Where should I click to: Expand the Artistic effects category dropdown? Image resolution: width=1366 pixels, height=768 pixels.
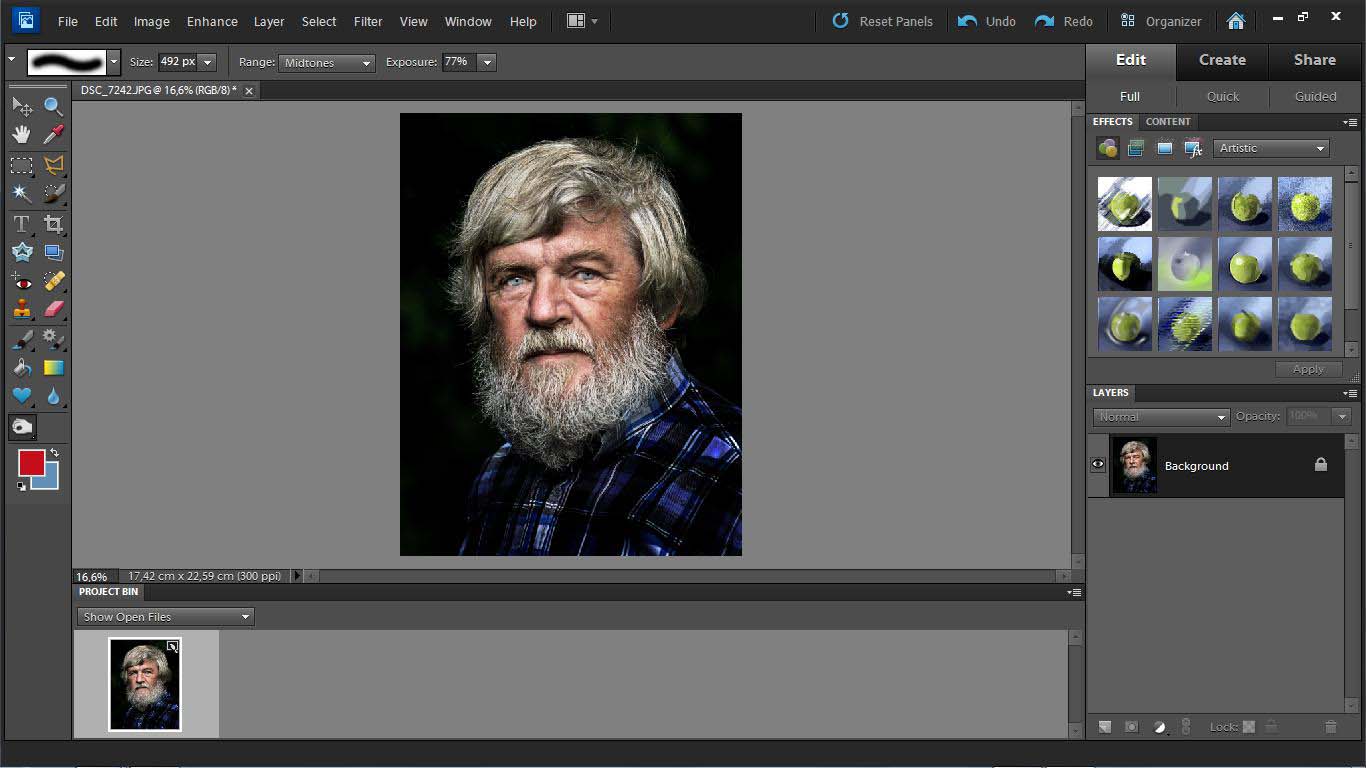1271,148
